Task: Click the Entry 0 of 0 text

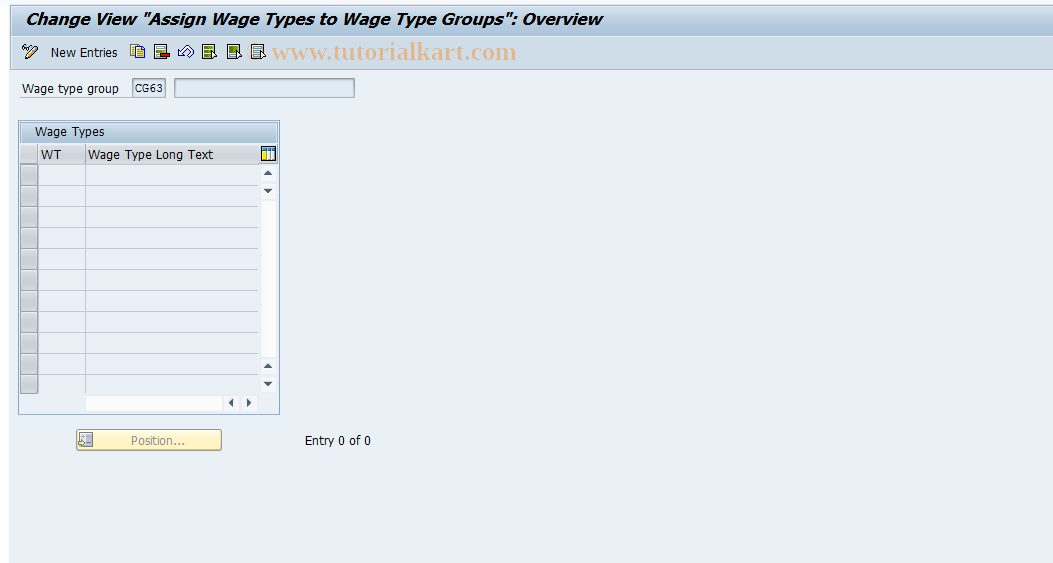Action: coord(338,441)
